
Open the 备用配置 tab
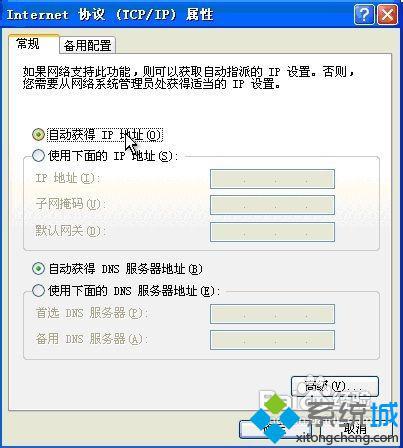point(88,45)
